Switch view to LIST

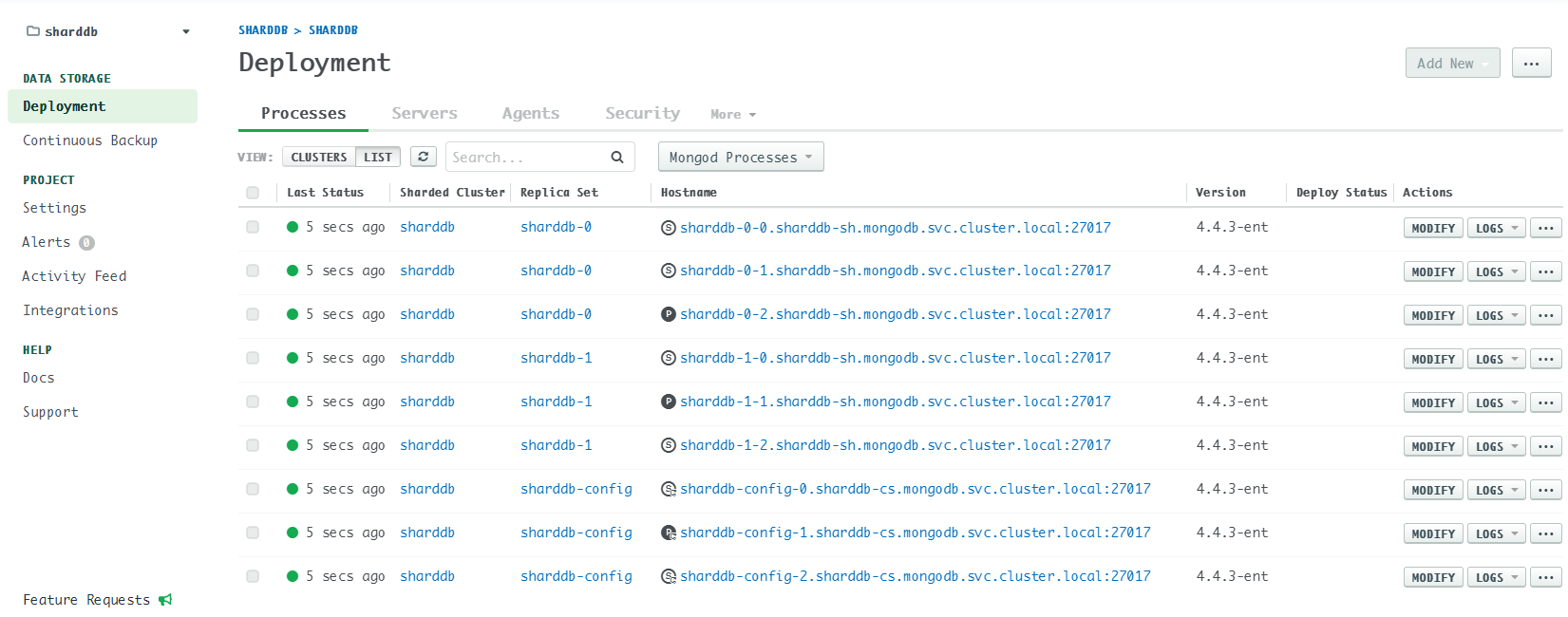pos(378,157)
